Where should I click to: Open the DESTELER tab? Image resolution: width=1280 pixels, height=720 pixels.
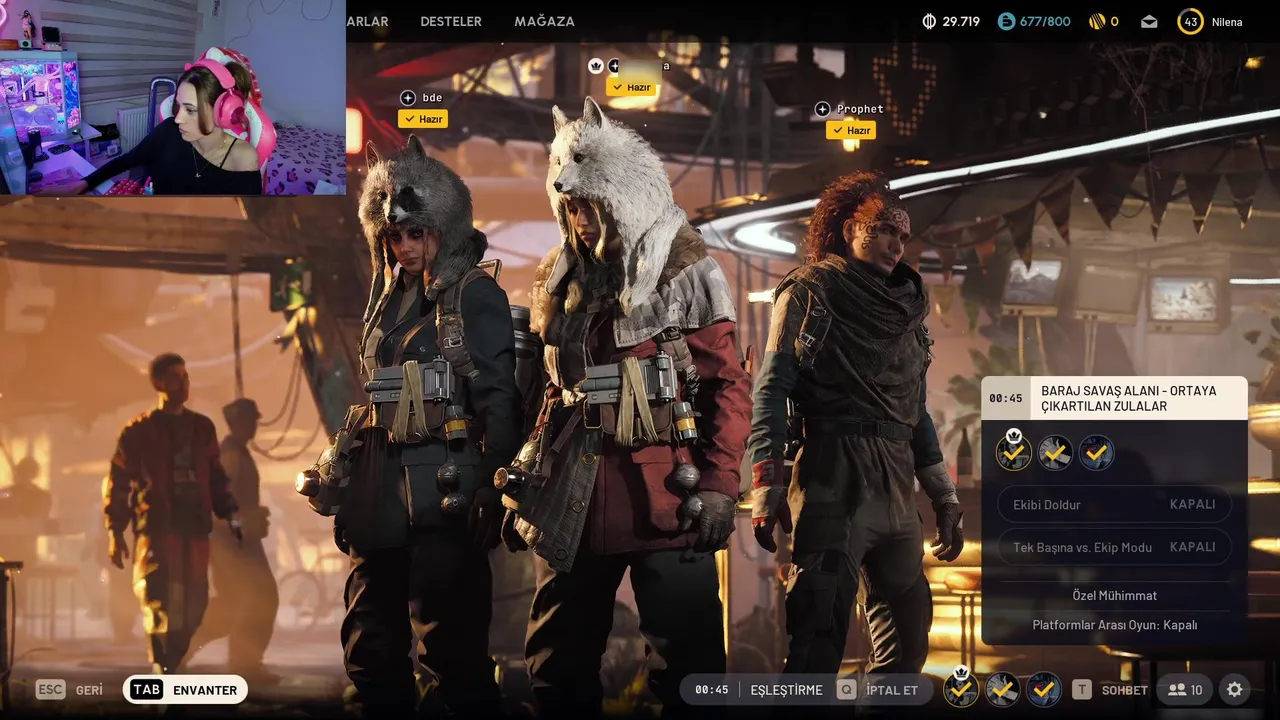(451, 21)
